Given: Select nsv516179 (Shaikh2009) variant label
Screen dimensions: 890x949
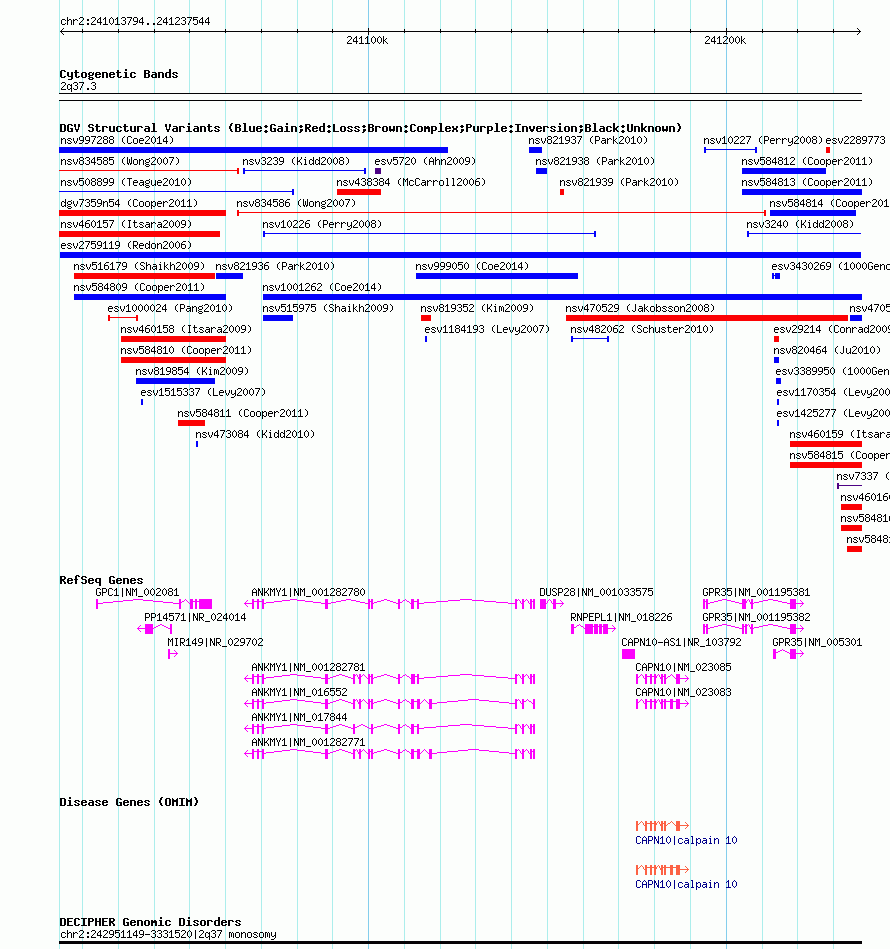Looking at the screenshot, I should click(139, 266).
